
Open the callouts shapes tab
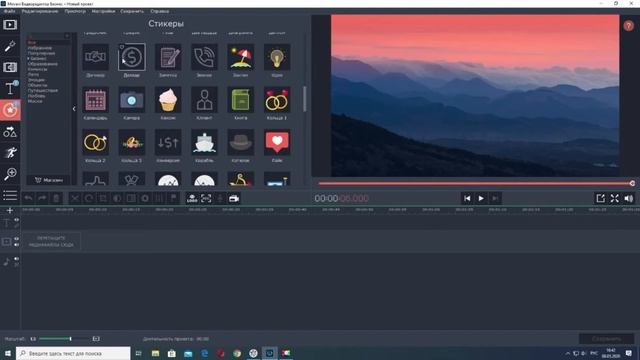(x=10, y=131)
